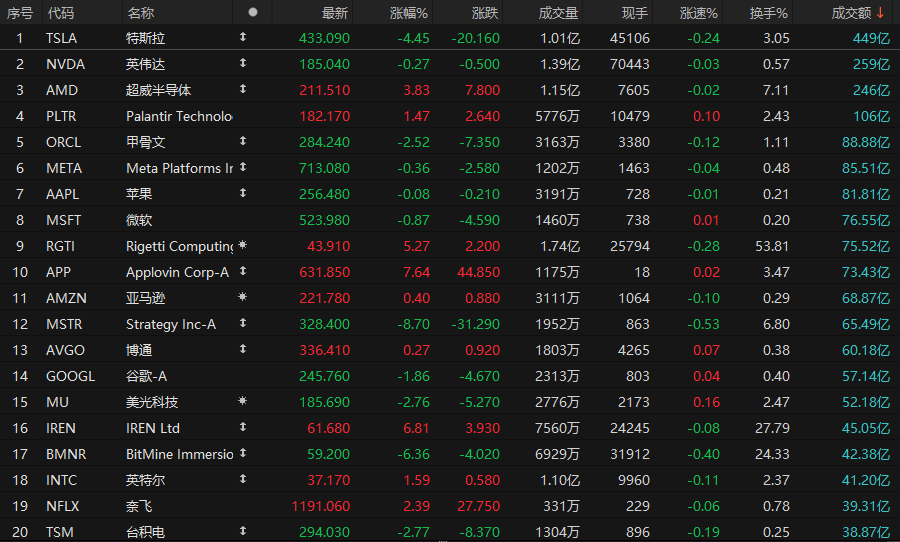Click the TSLA turnover amount 449亿
The height and width of the screenshot is (542, 900).
pos(871,38)
